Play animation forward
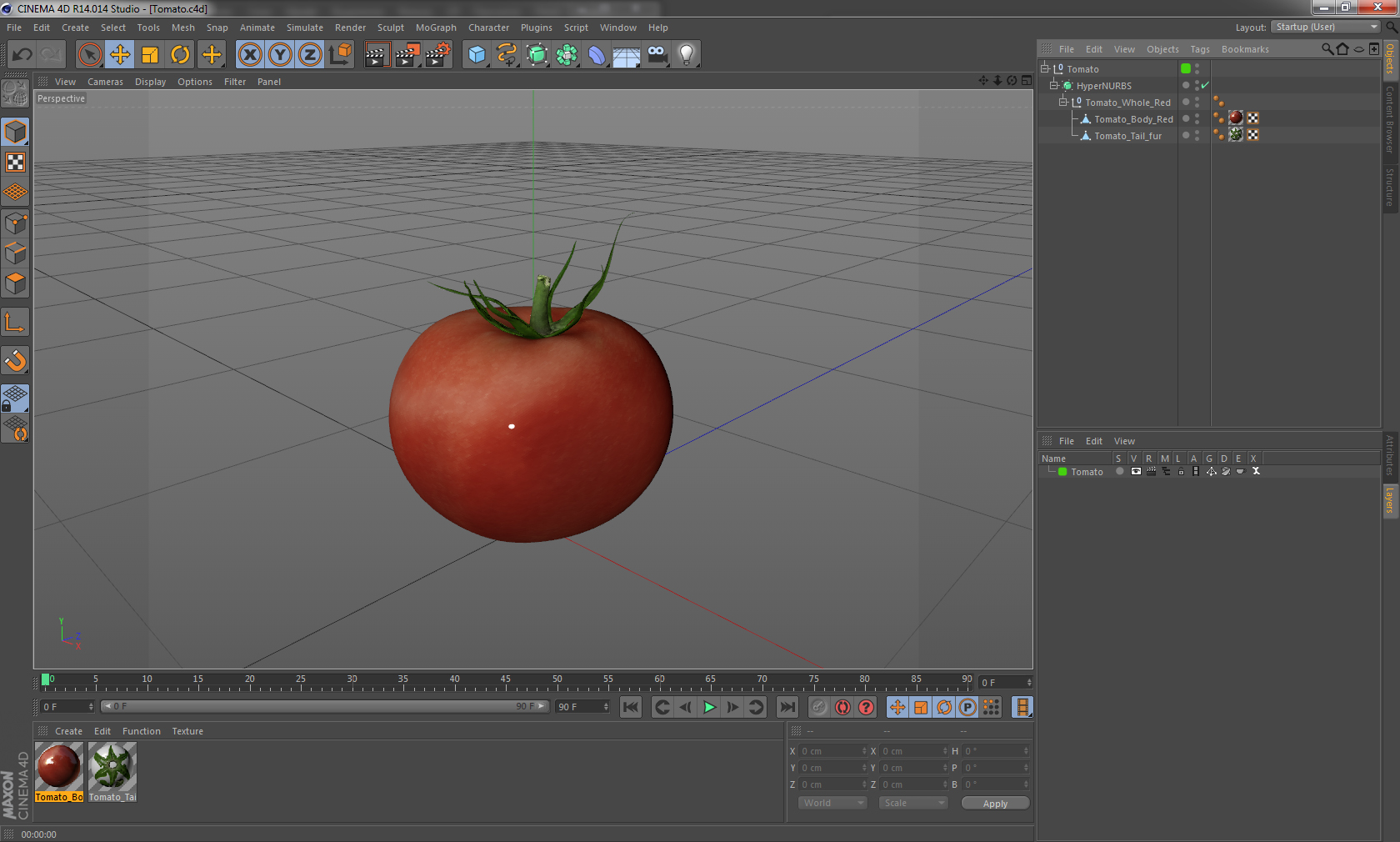This screenshot has height=842, width=1400. pyautogui.click(x=709, y=707)
